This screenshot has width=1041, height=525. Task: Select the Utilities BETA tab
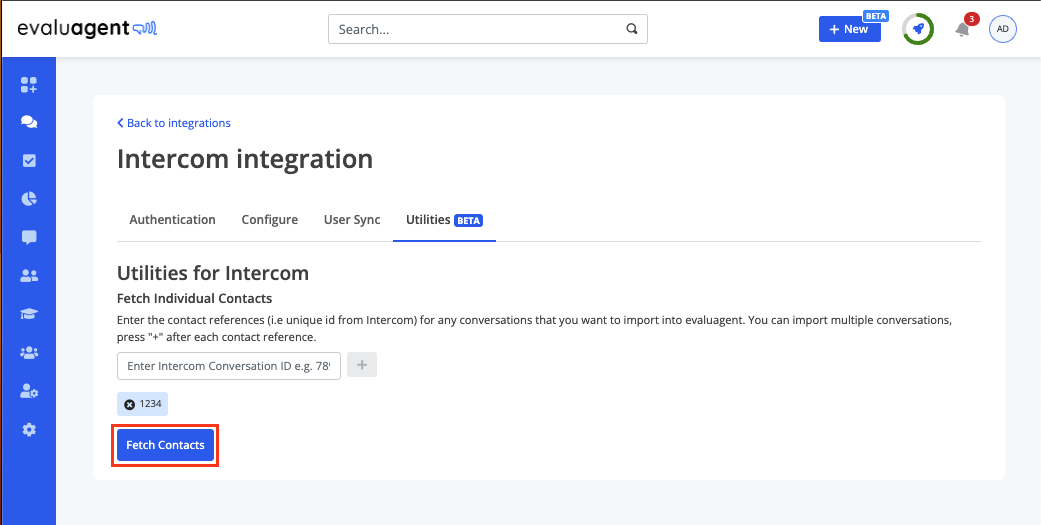(x=444, y=220)
